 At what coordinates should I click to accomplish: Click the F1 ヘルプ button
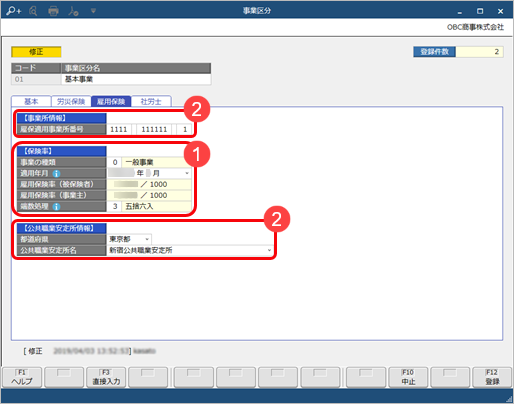[22, 377]
